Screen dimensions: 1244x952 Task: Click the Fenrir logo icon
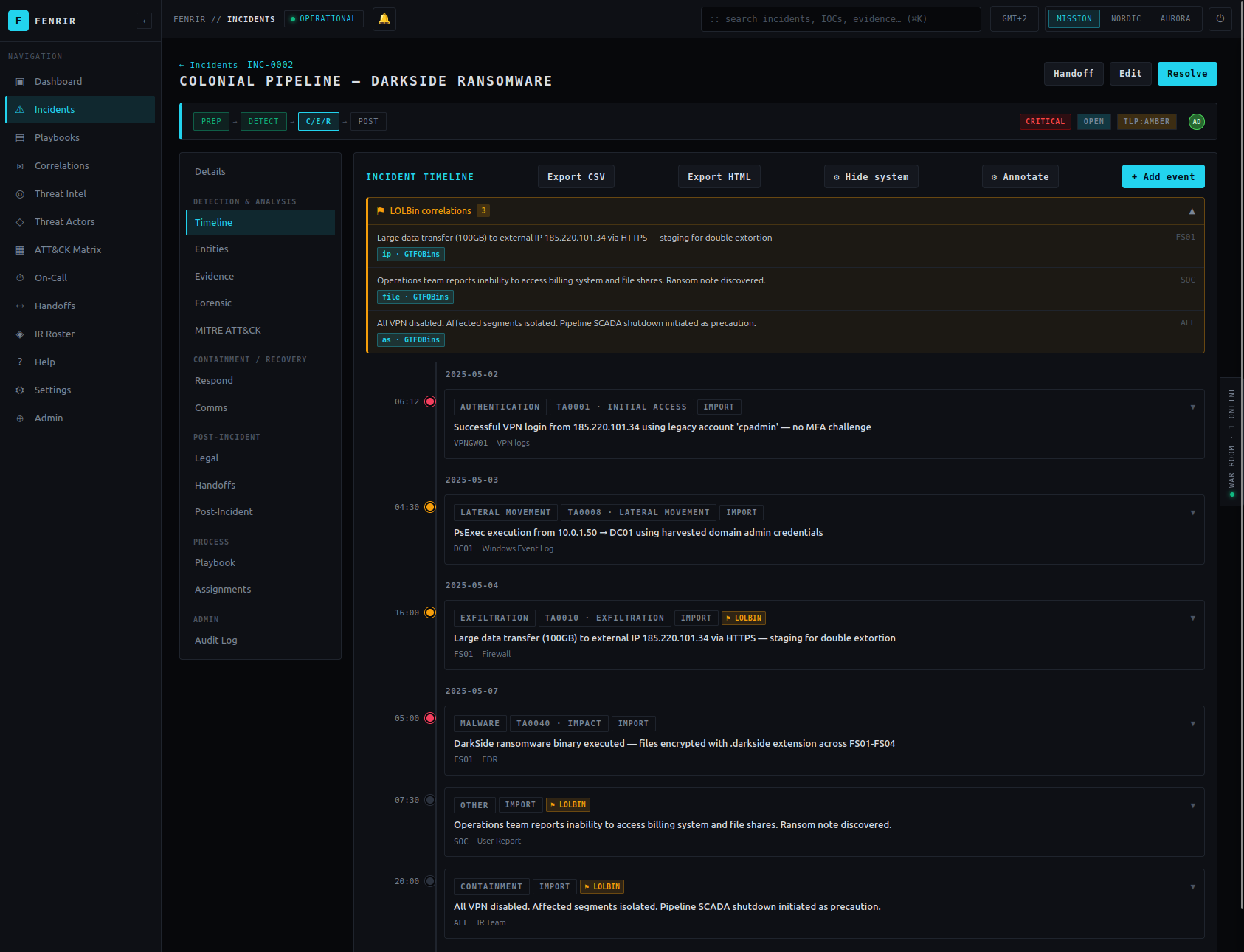coord(18,21)
